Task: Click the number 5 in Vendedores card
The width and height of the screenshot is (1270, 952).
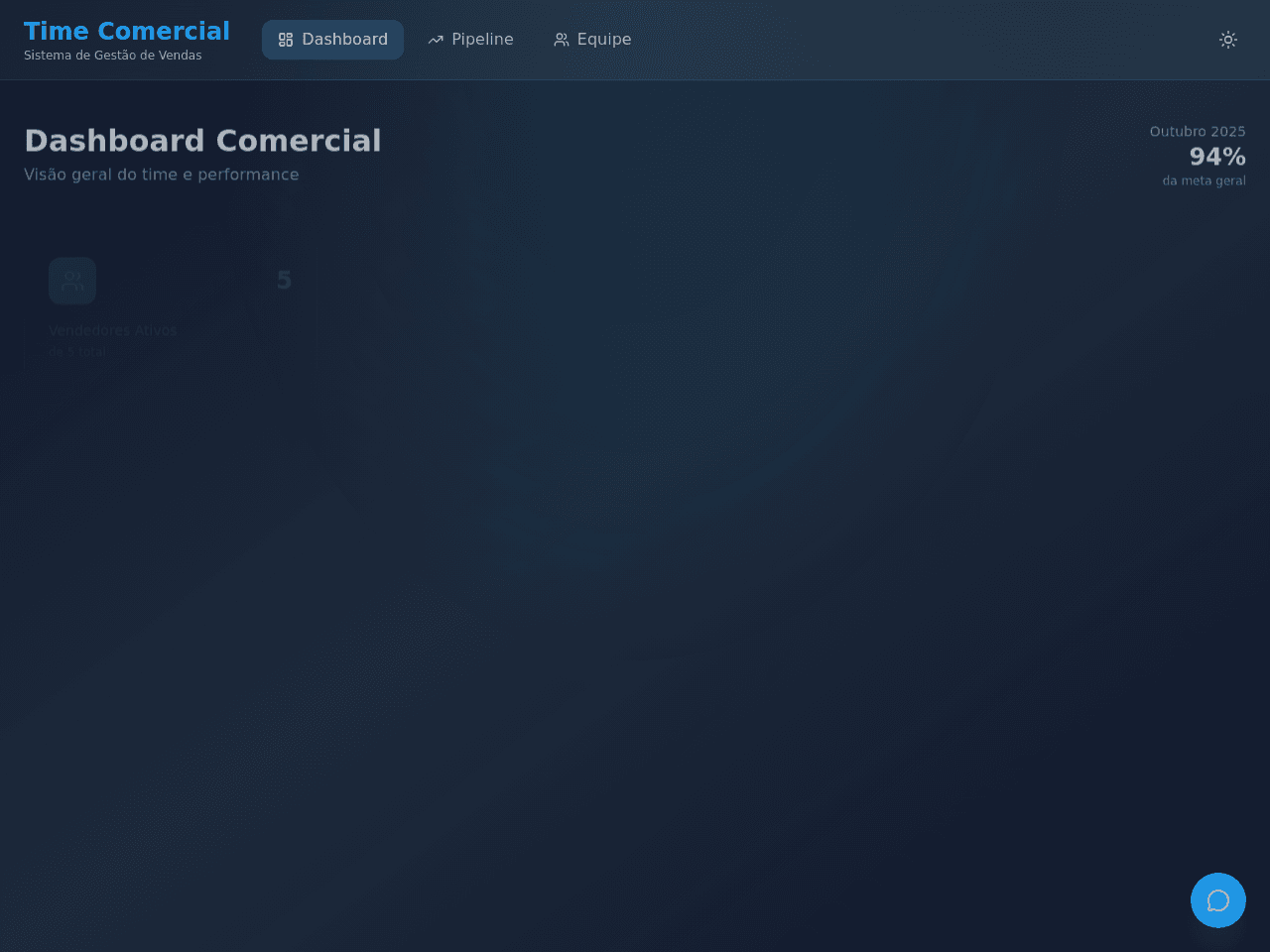Action: point(285,281)
